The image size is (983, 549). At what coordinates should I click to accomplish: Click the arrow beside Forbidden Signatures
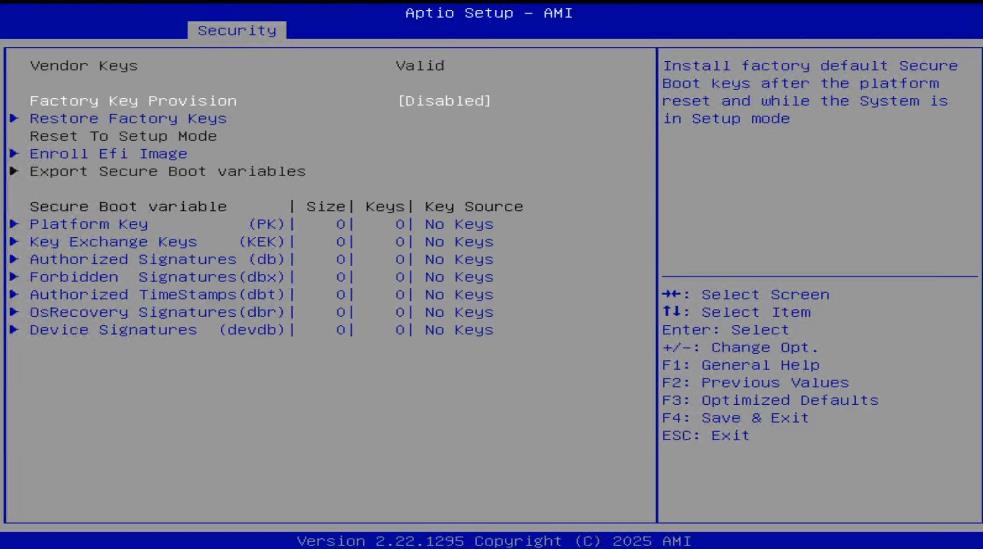14,276
